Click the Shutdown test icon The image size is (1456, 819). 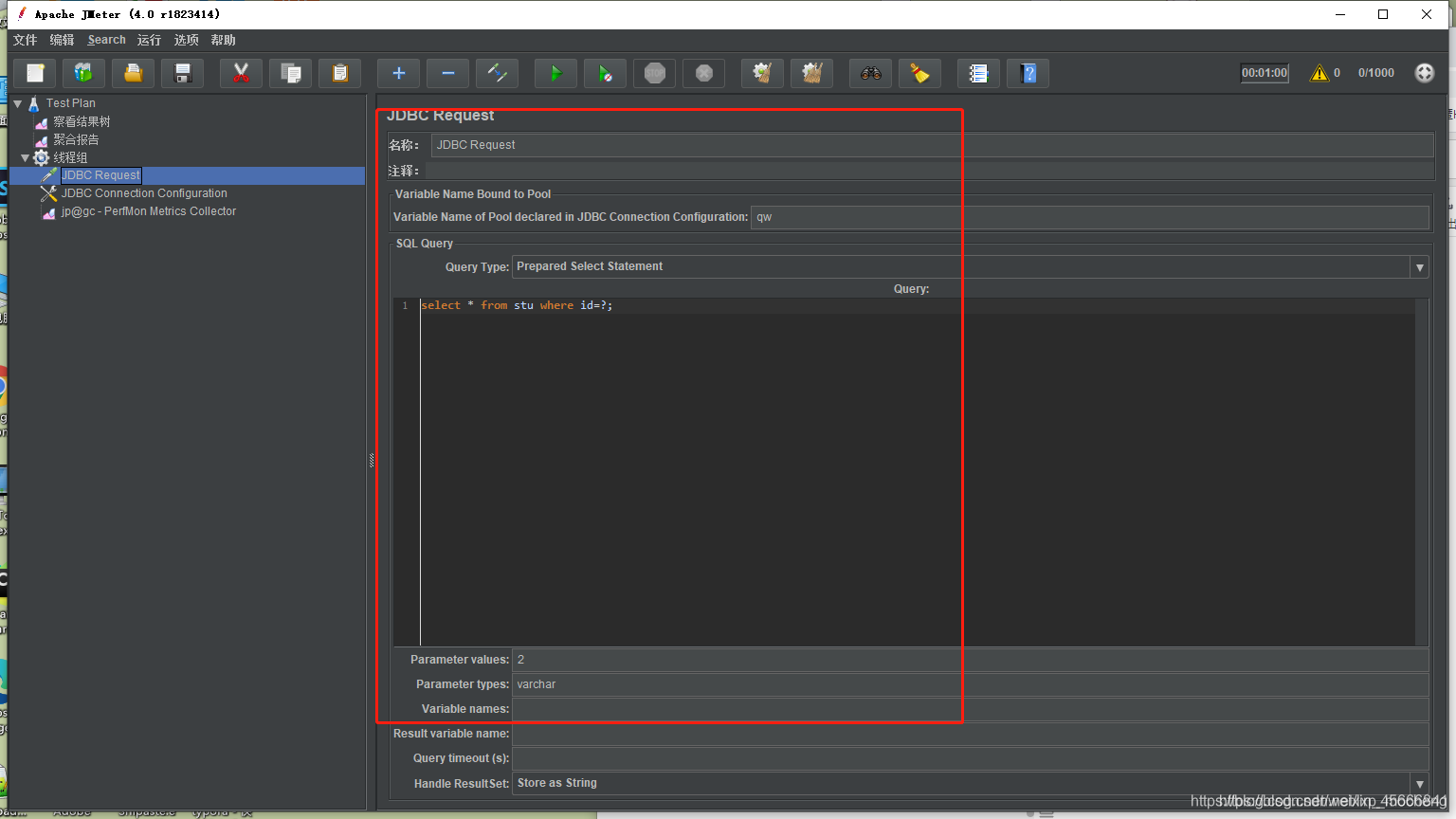pyautogui.click(x=704, y=73)
